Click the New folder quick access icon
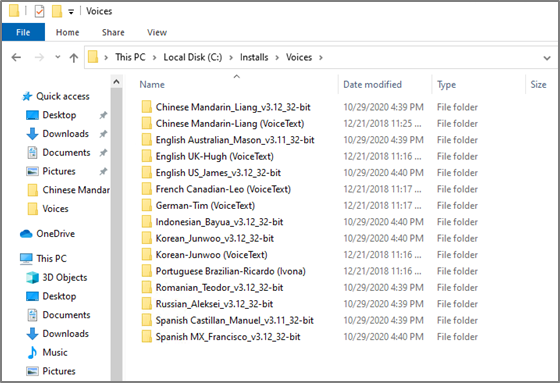The image size is (560, 383). 57,11
